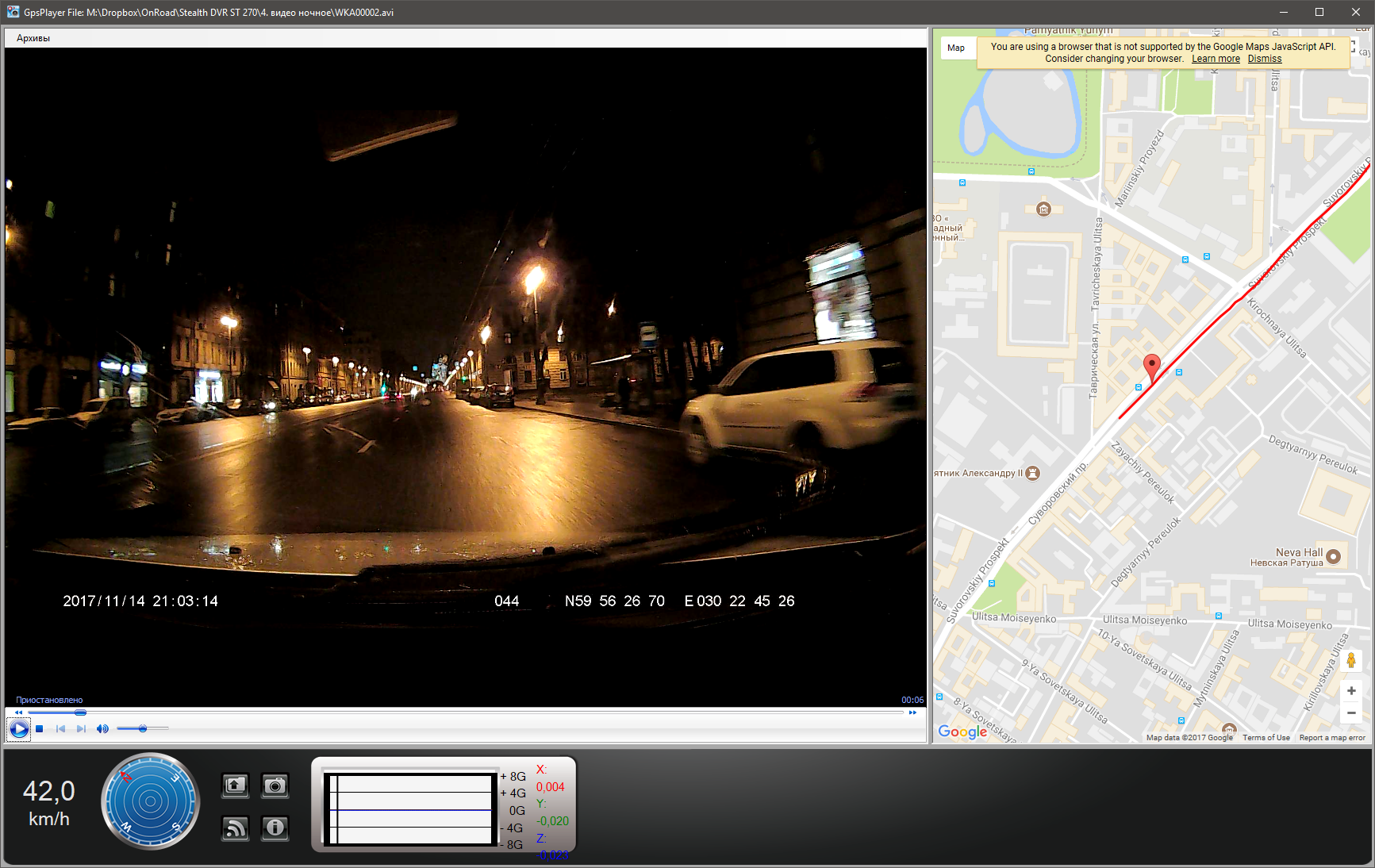
Task: Zoom out on the map with the minus button
Action: pos(1351,712)
